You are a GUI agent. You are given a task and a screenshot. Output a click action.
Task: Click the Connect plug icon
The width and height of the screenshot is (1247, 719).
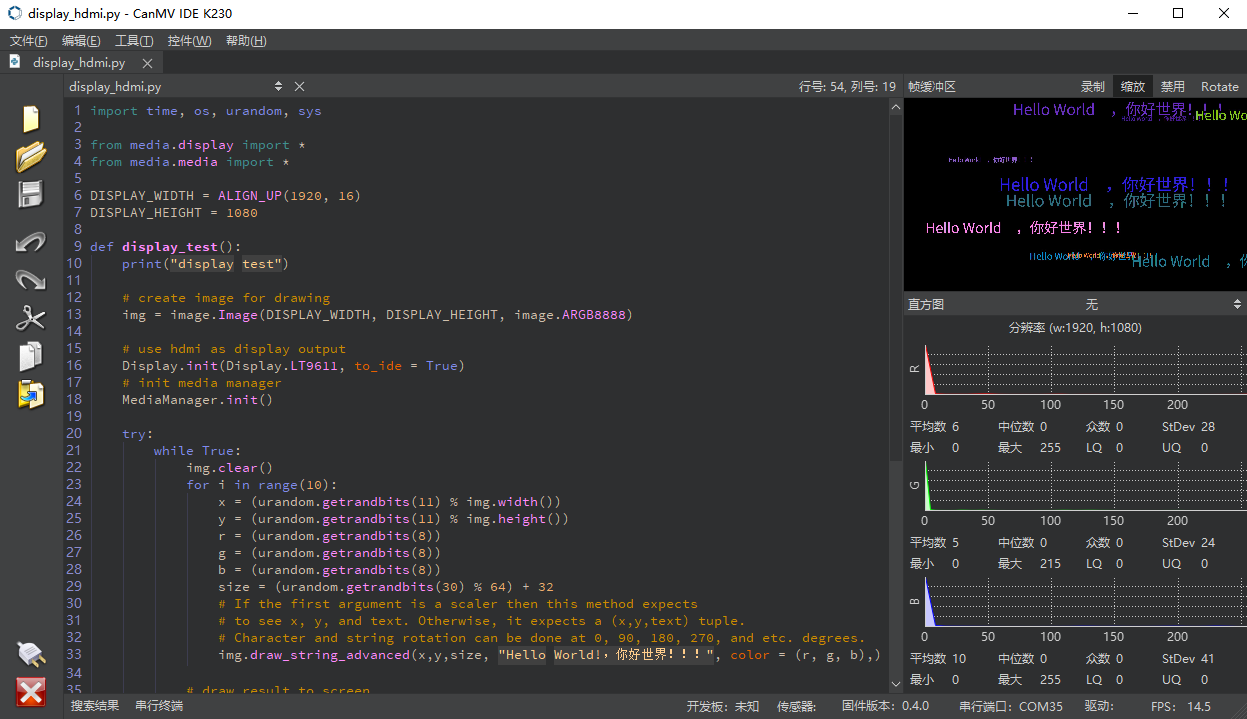31,655
